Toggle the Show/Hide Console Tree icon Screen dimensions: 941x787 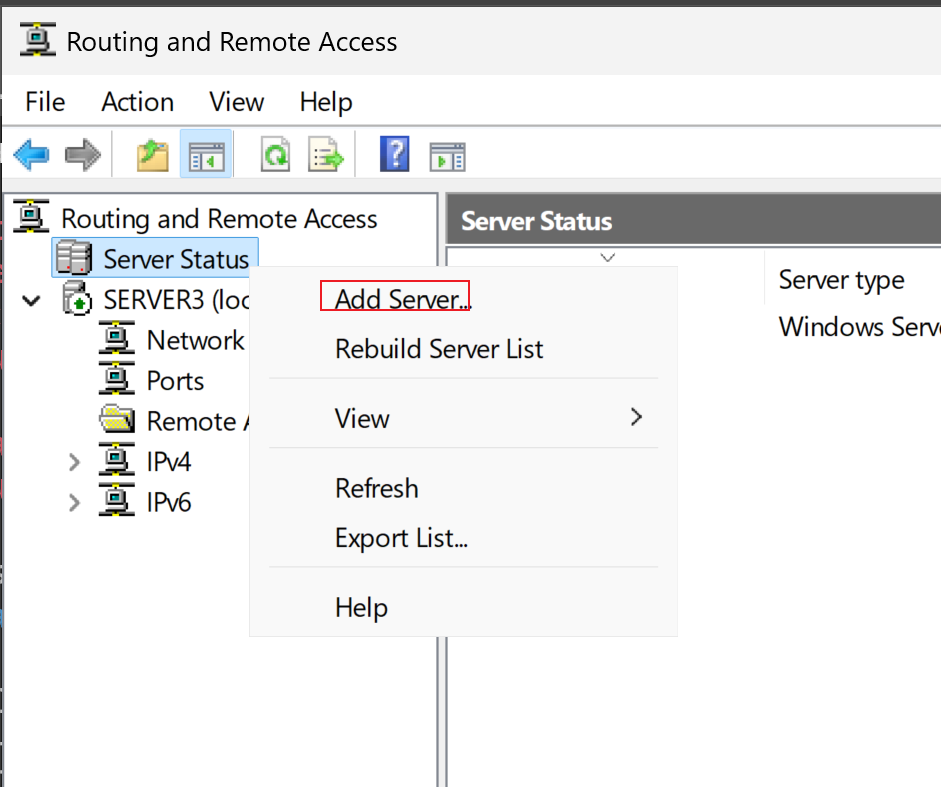pos(206,154)
